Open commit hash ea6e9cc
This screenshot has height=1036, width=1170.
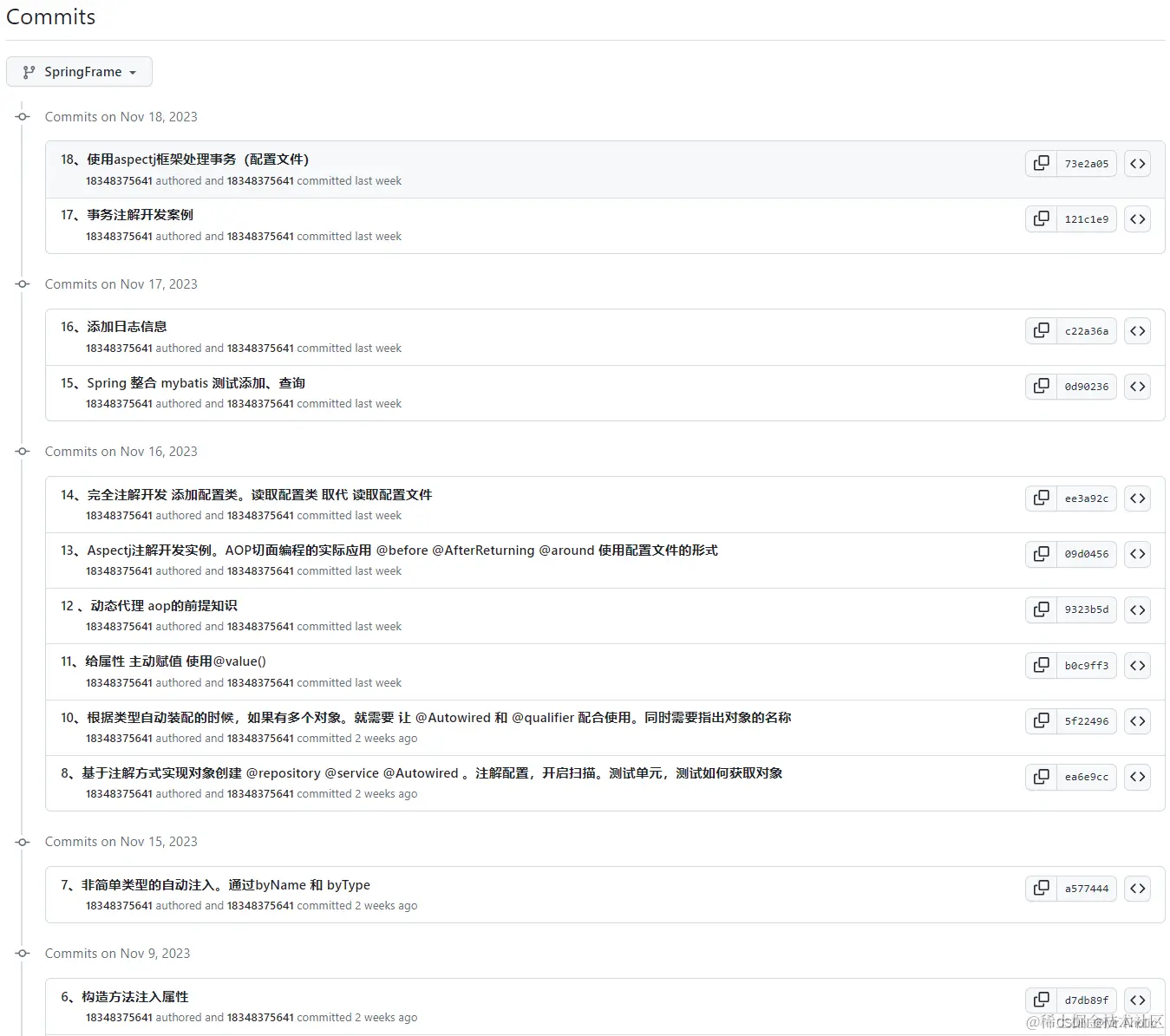pyautogui.click(x=1087, y=776)
